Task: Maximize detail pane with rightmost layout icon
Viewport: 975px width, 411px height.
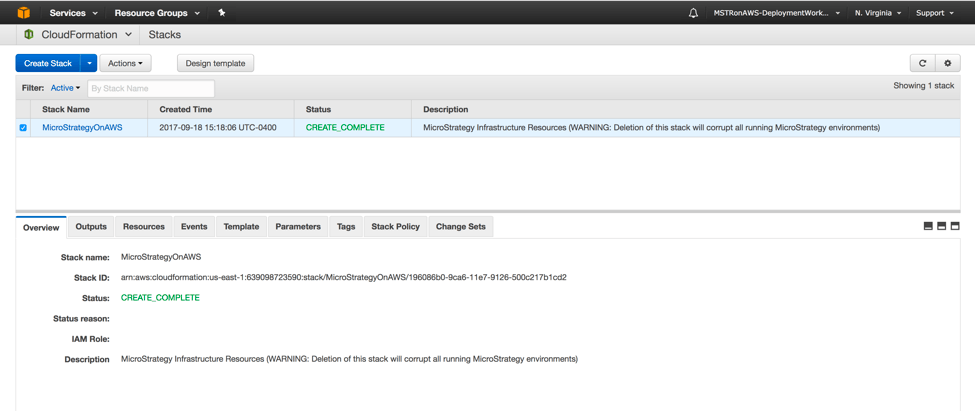Action: point(955,227)
